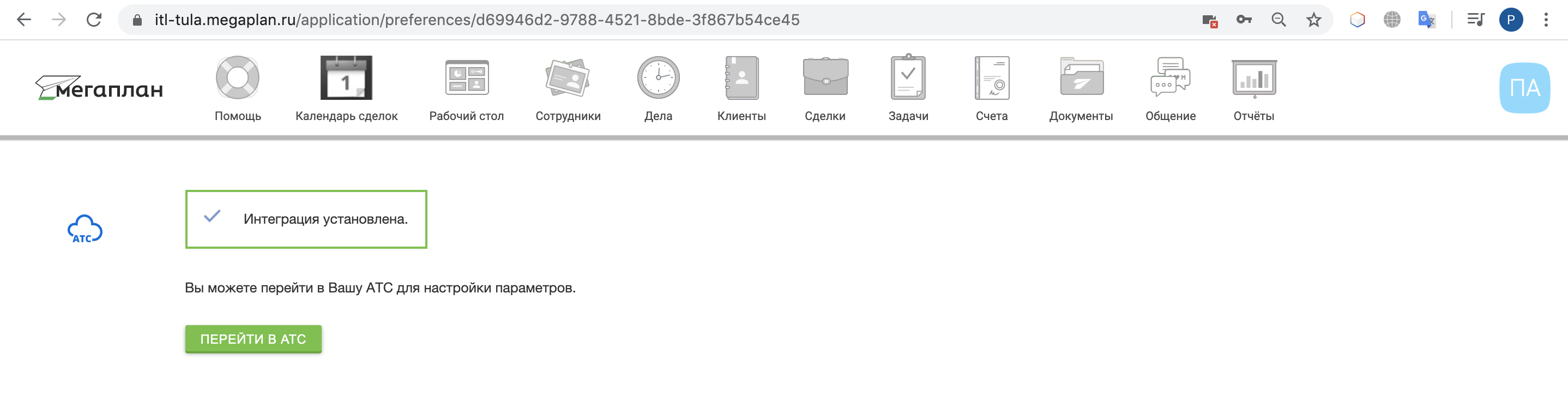
Task: Click the blue ATC cloud icon
Action: tap(85, 229)
